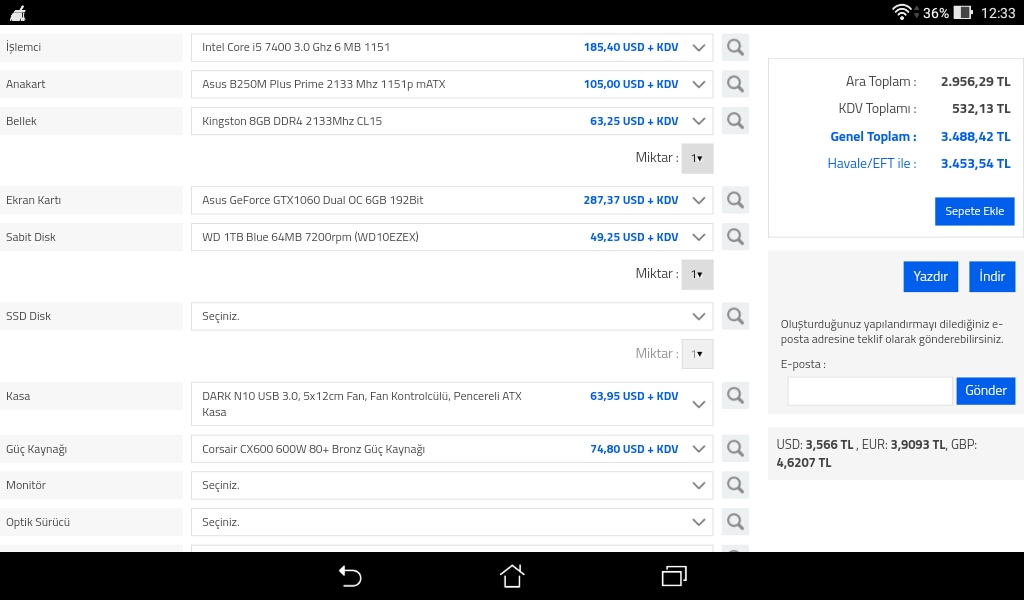This screenshot has height=600, width=1024.
Task: Expand the İşlemci Intel Core i5 dropdown
Action: (x=452, y=48)
